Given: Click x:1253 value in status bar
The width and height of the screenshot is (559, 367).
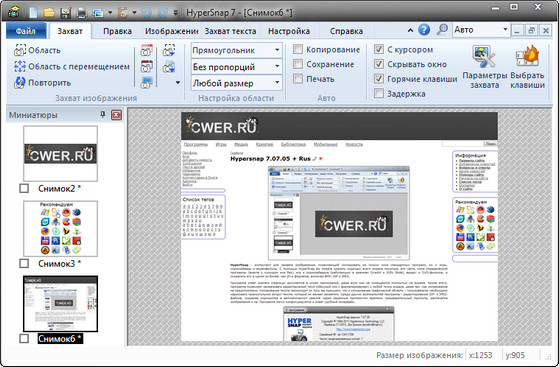Looking at the screenshot, I should point(481,355).
